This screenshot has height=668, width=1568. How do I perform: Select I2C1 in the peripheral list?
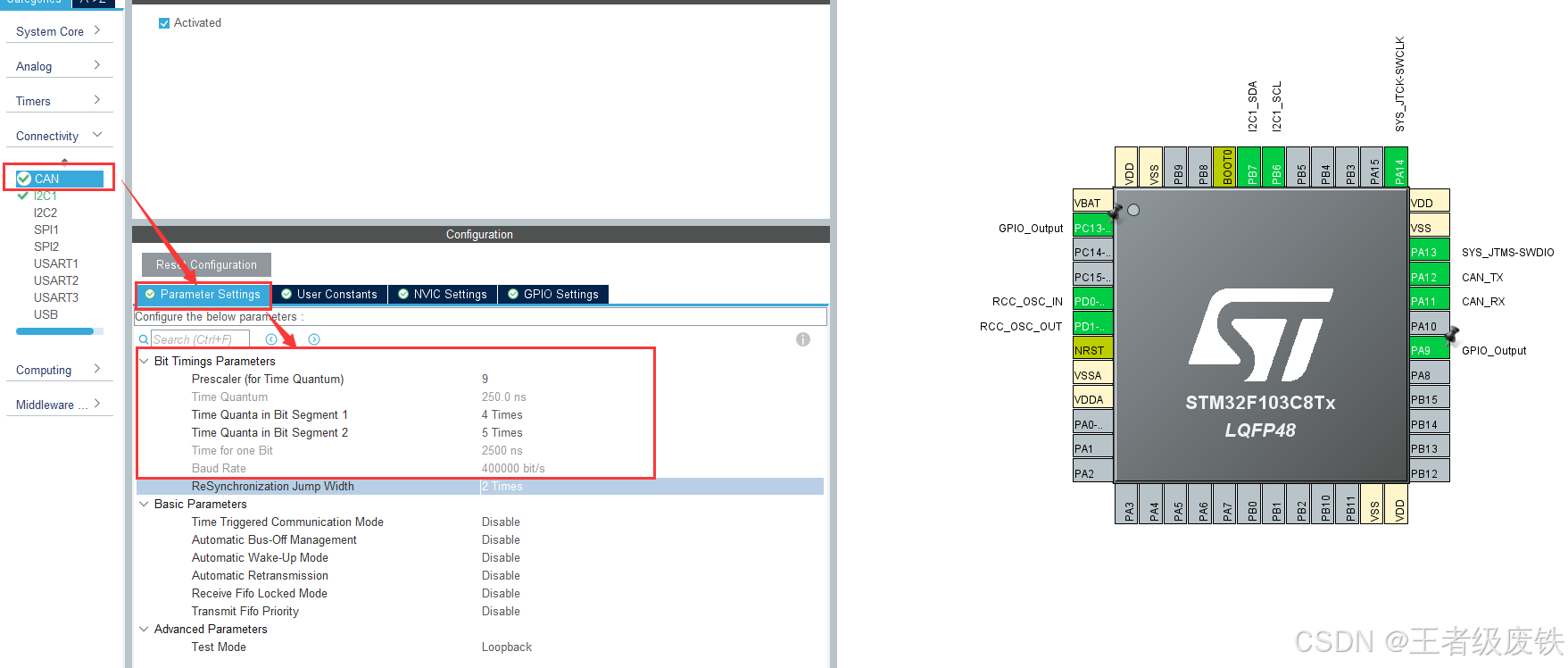(x=45, y=196)
